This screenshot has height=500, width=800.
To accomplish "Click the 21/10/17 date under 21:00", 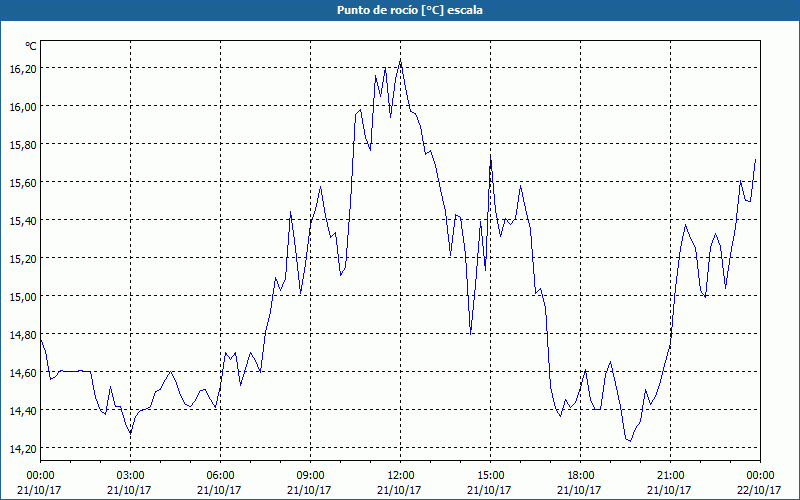I will pyautogui.click(x=669, y=490).
